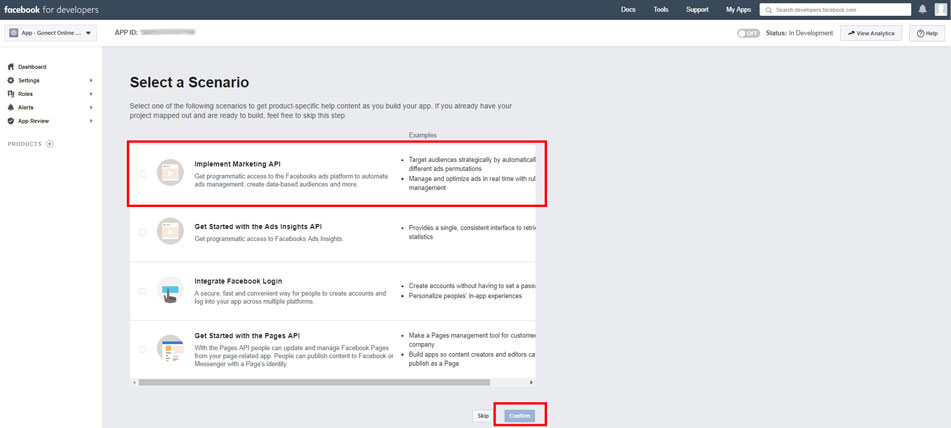
Task: Open the Tools menu
Action: tap(661, 10)
